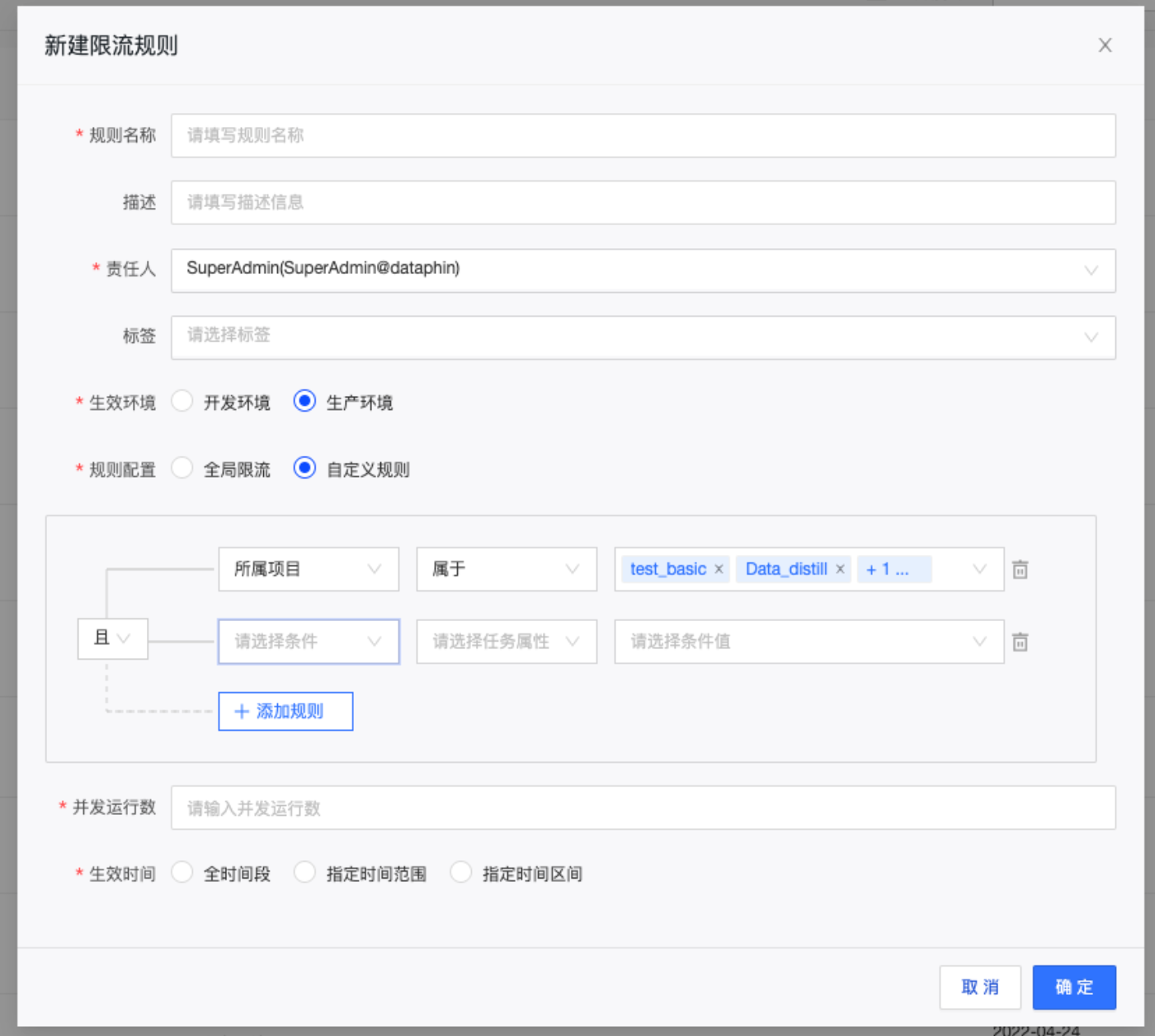Screen dimensions: 1155x1036
Task: Select 指定时间范围 time option
Action: [x=304, y=872]
